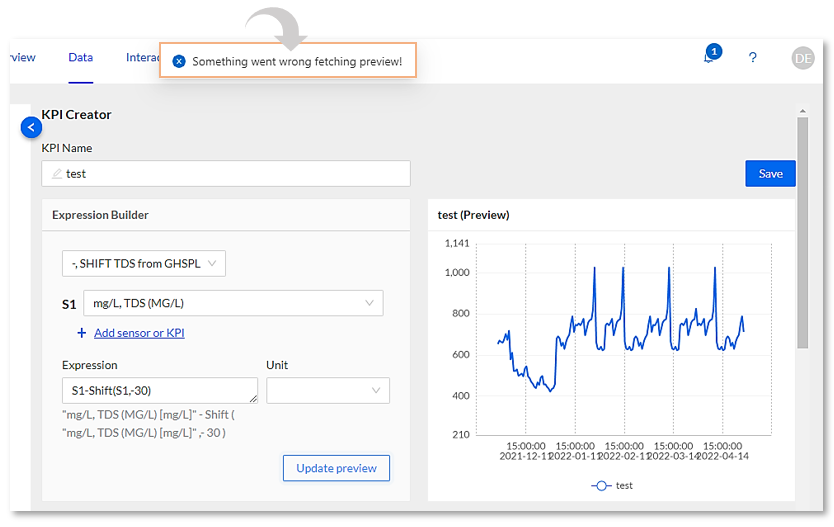Click the pencil icon in KPI Name

(x=56, y=174)
